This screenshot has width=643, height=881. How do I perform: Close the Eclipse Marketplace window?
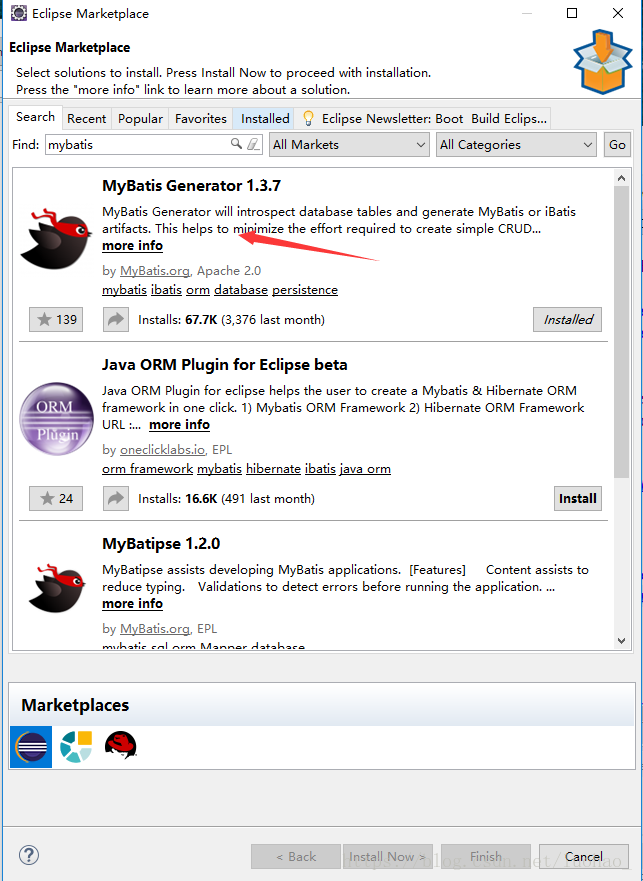click(618, 13)
